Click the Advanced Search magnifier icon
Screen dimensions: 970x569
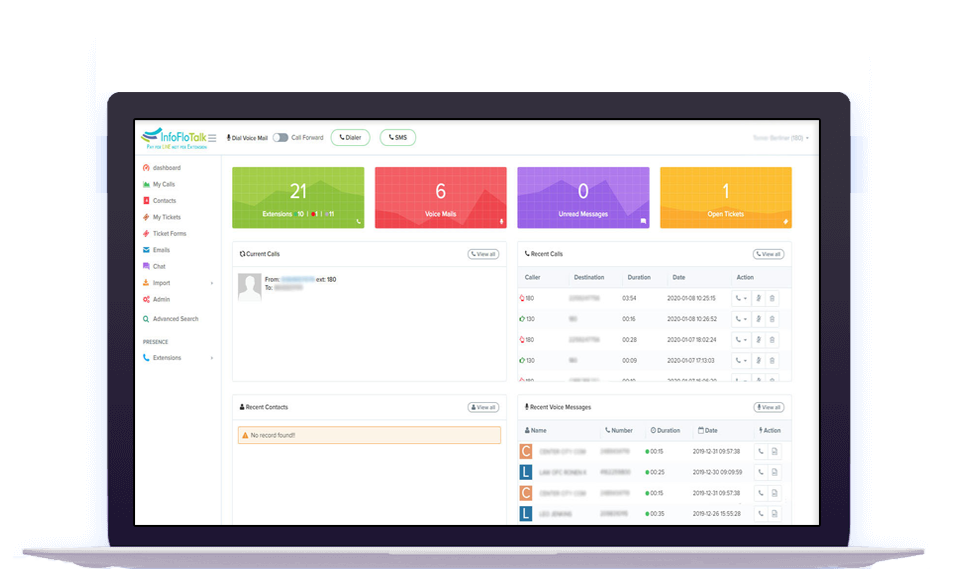click(x=146, y=319)
